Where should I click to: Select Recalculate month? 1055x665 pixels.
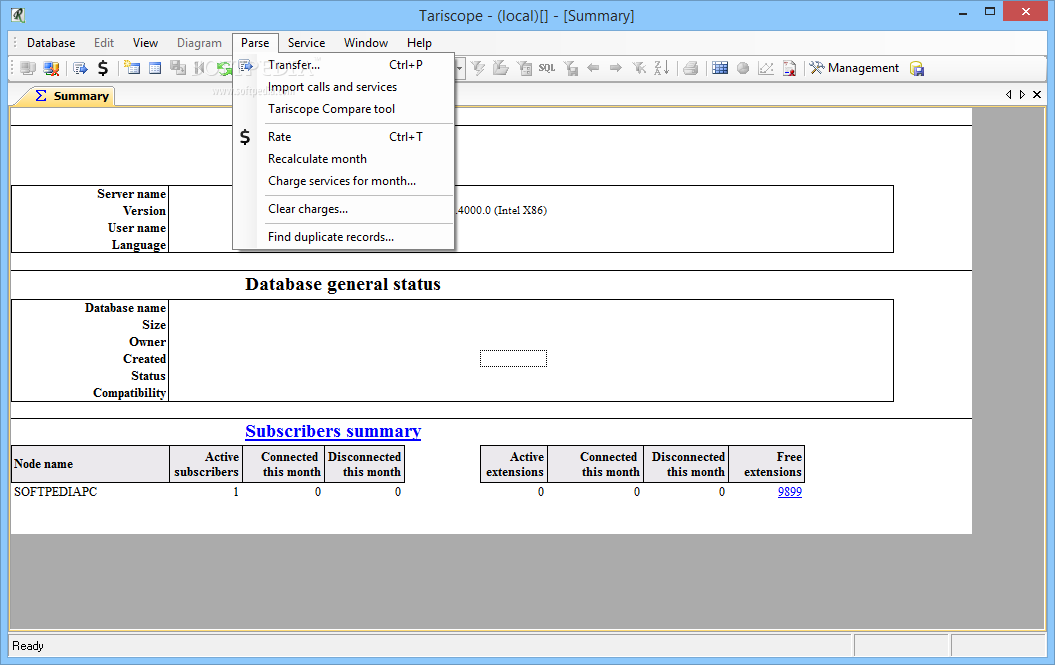[344, 159]
